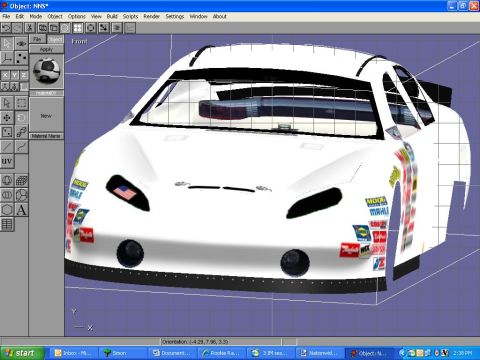Image resolution: width=480 pixels, height=360 pixels.
Task: Switch to File tab in material panel
Action: pyautogui.click(x=37, y=39)
